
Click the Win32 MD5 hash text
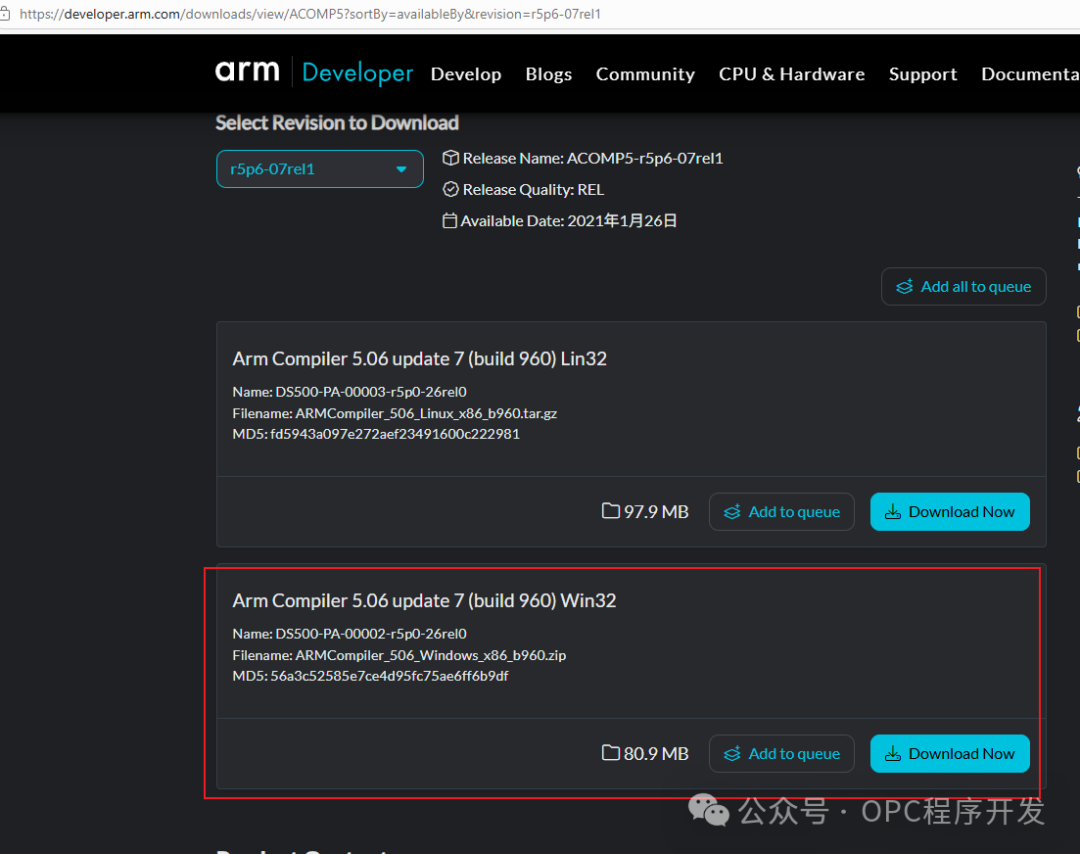pos(389,676)
